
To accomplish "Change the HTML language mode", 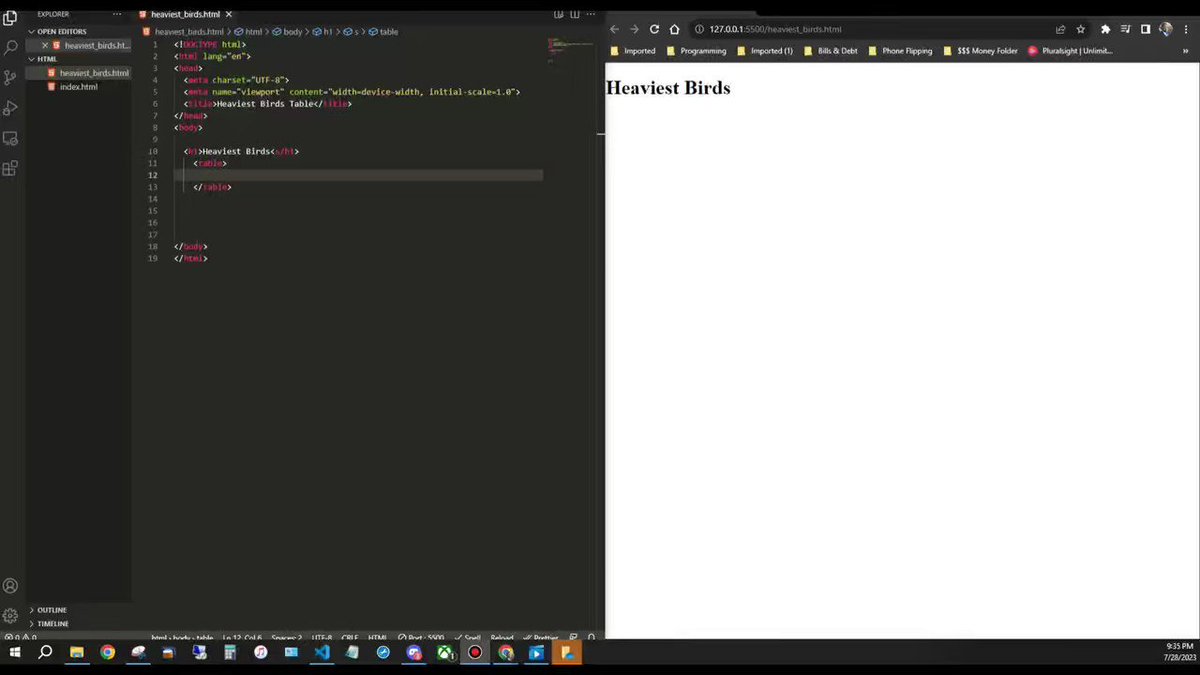I will click(377, 637).
